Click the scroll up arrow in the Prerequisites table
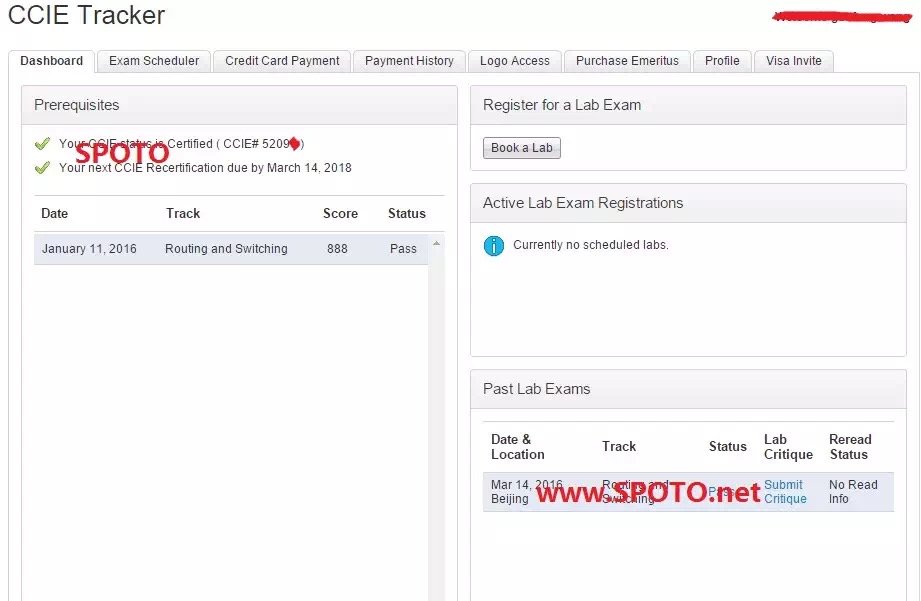Viewport: 921px width, 601px height. click(436, 243)
